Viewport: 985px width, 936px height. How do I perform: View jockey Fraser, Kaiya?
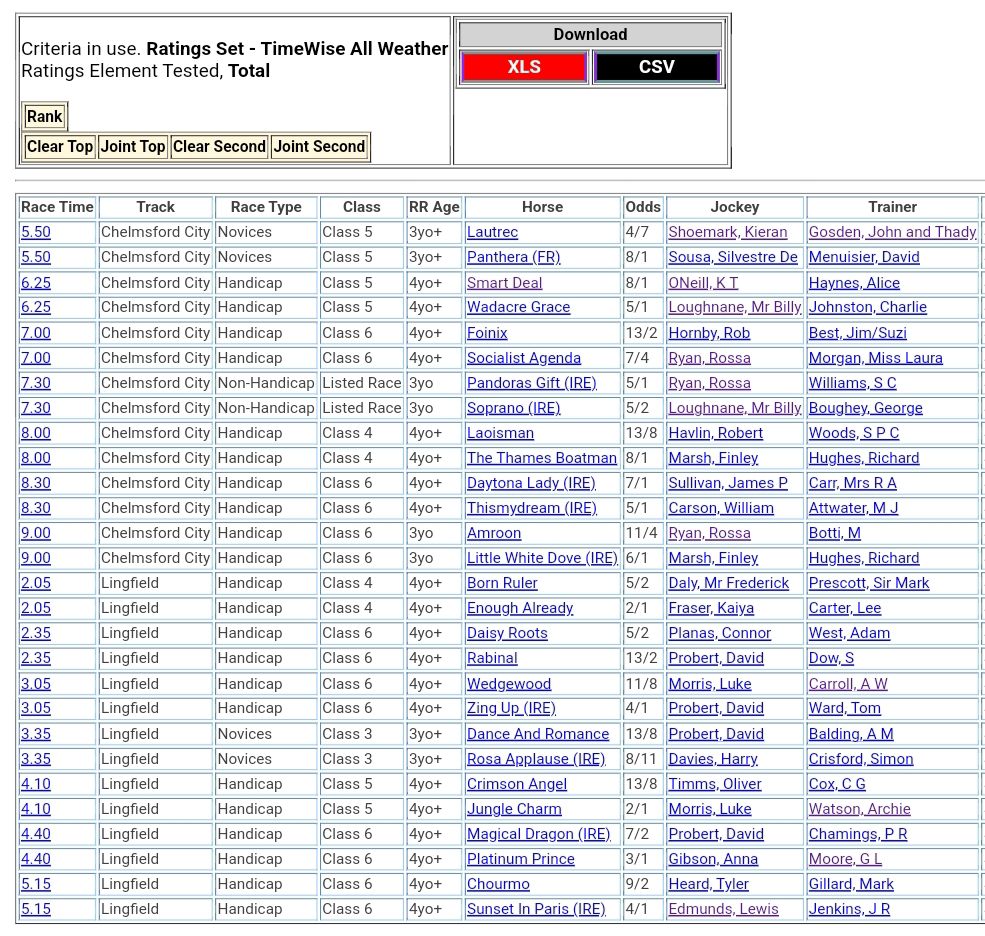[x=711, y=608]
